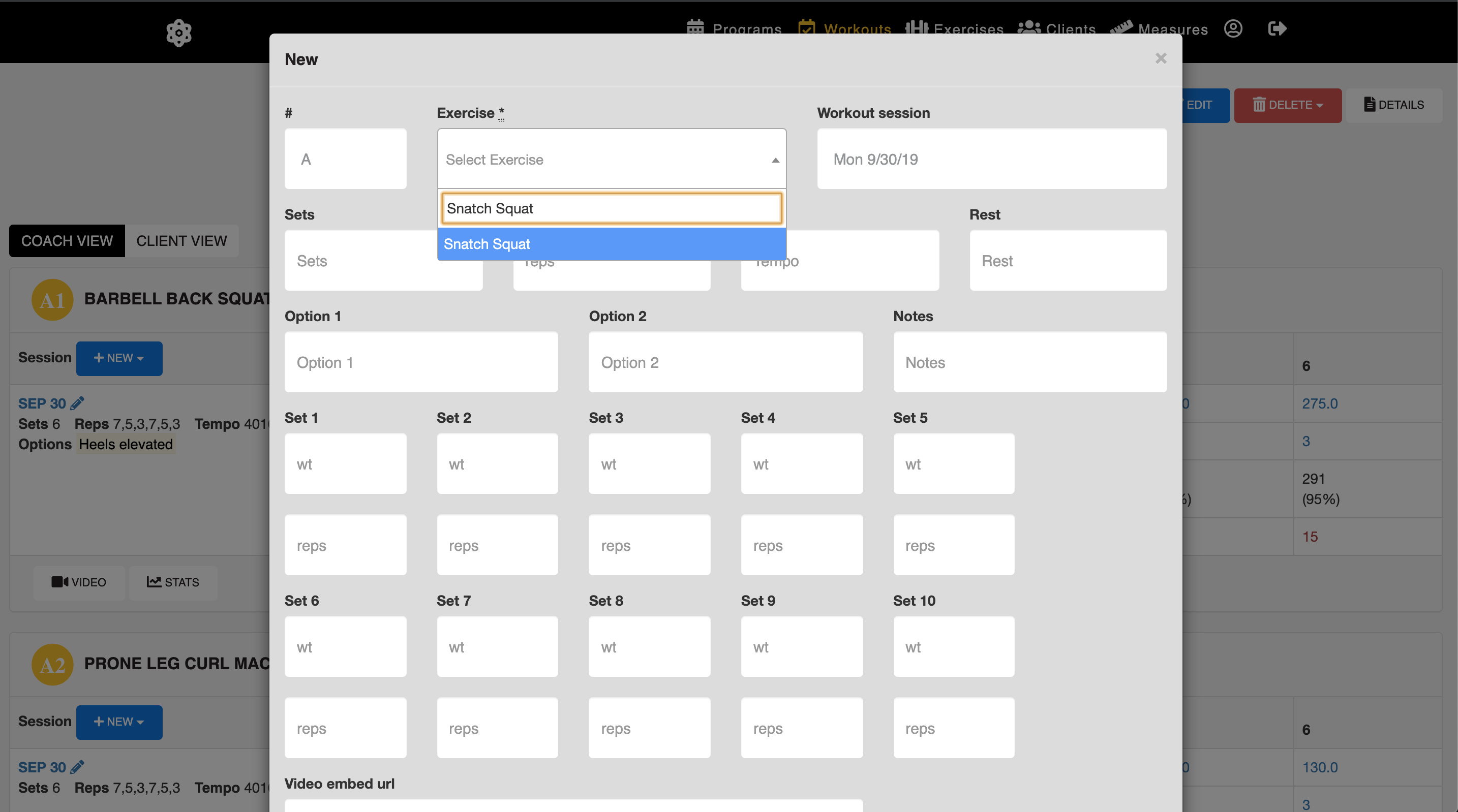This screenshot has height=812, width=1458.
Task: Click Set 6 wt field
Action: (x=345, y=647)
